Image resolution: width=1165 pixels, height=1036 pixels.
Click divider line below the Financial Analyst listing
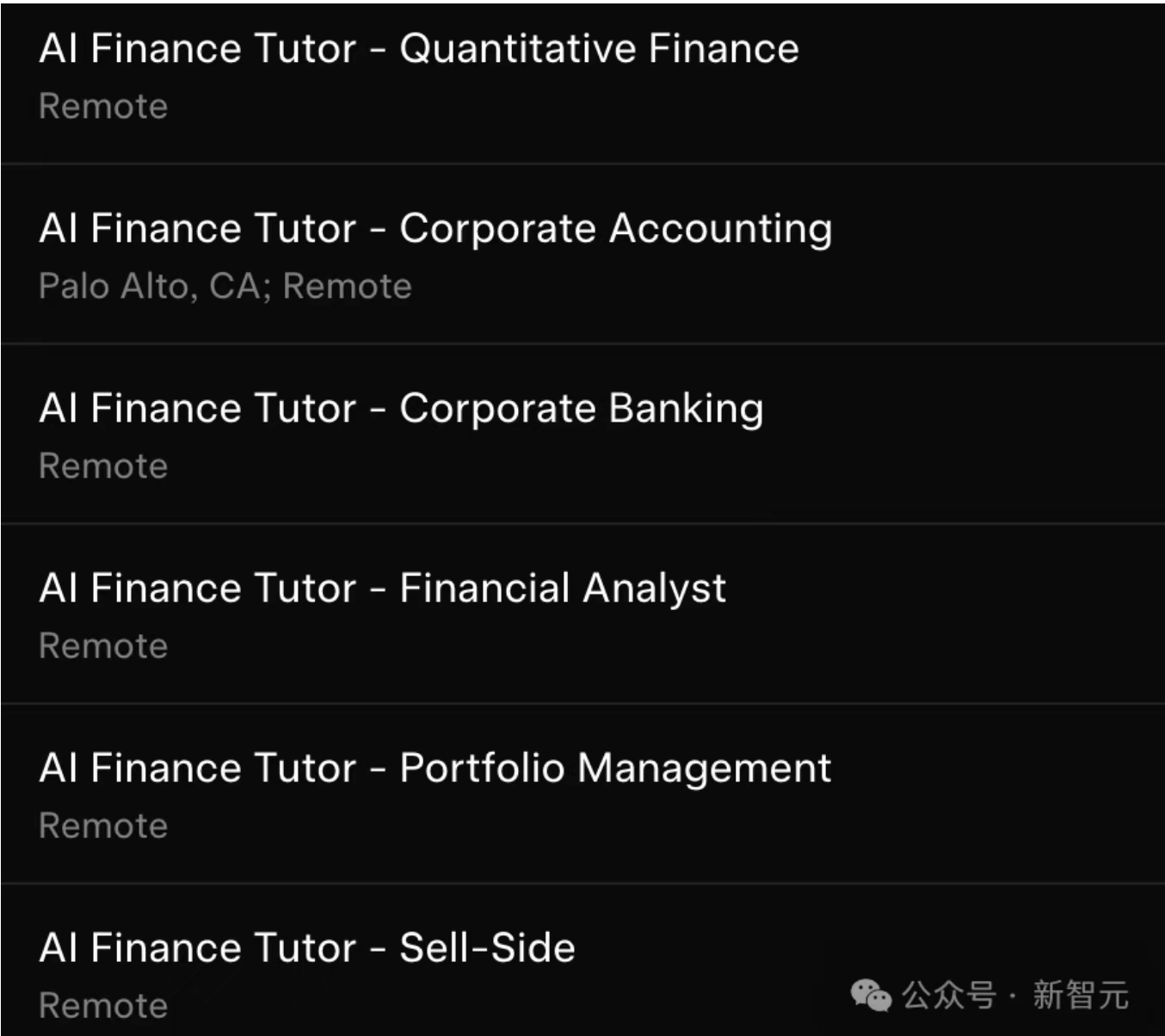pyautogui.click(x=582, y=703)
